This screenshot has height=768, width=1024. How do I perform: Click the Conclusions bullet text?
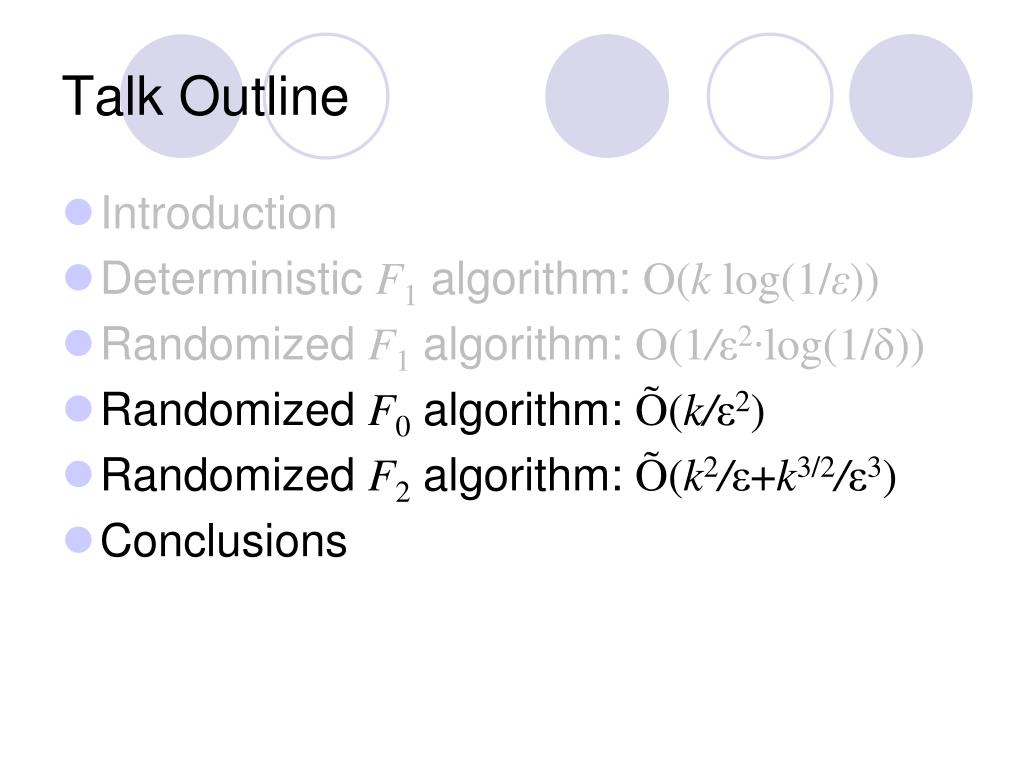pyautogui.click(x=223, y=541)
